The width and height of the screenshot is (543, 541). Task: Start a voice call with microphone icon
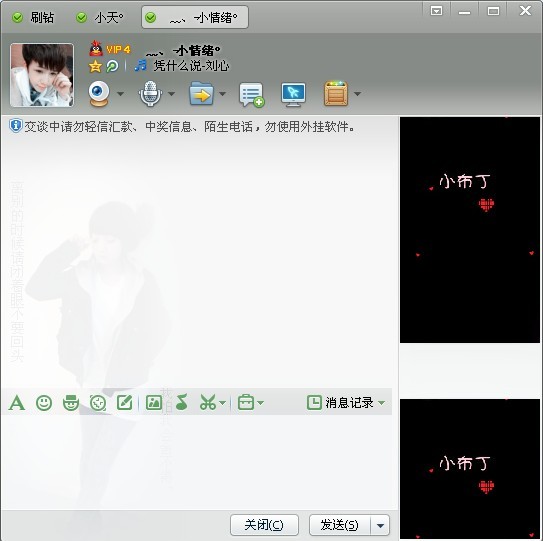click(x=150, y=94)
